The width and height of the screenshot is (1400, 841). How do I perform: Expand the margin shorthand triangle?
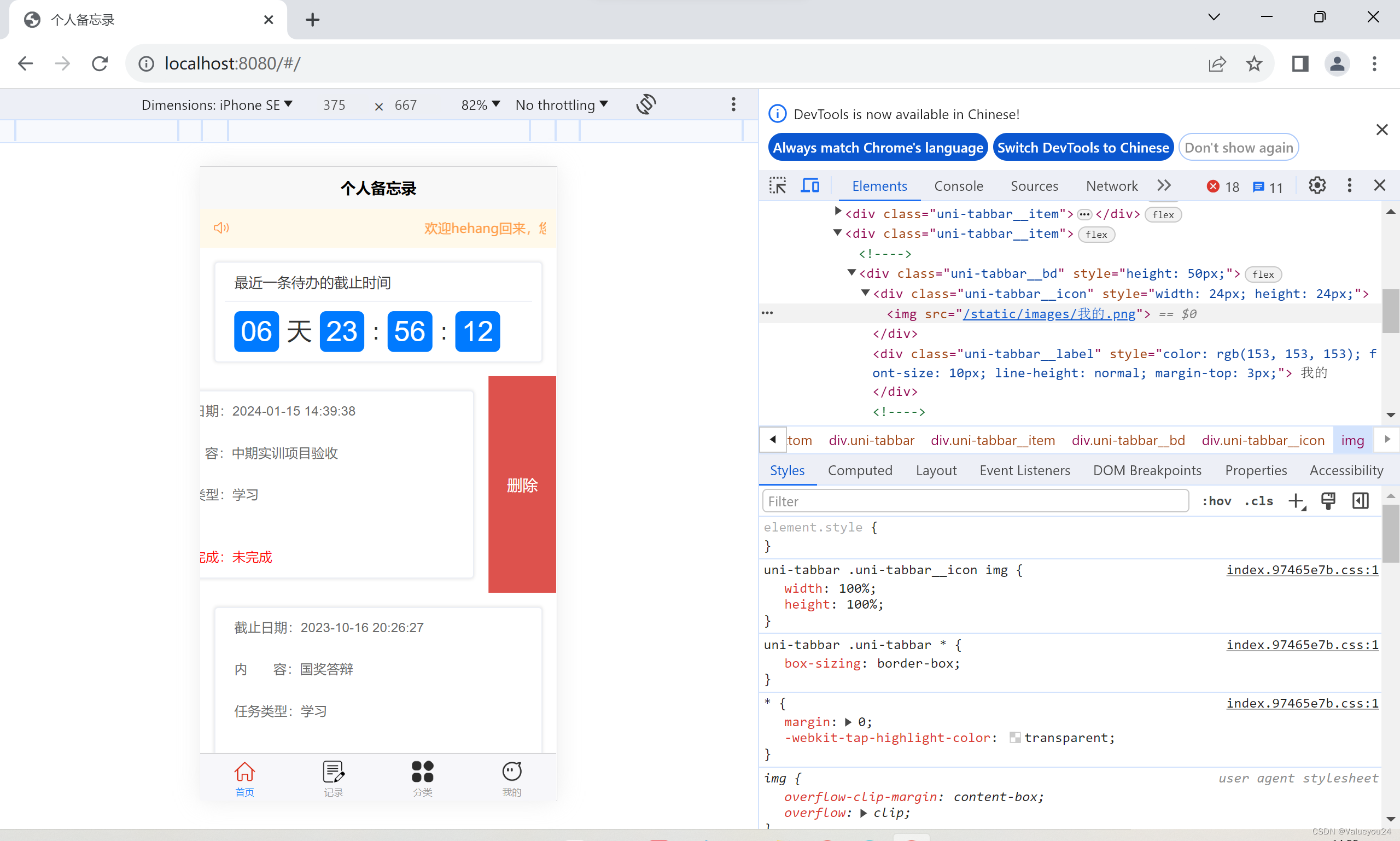(848, 722)
